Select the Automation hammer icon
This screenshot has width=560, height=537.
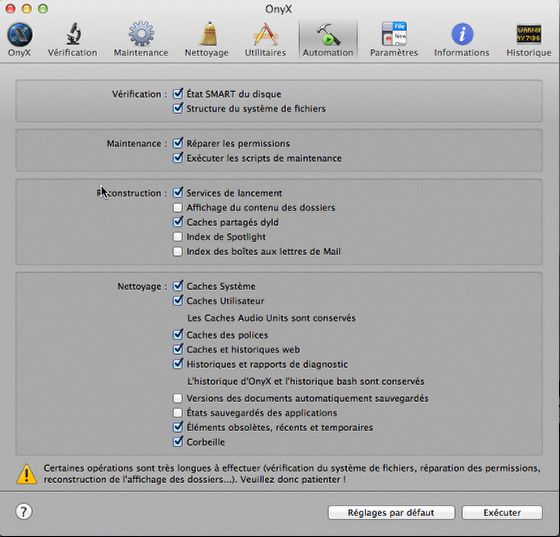(x=328, y=34)
